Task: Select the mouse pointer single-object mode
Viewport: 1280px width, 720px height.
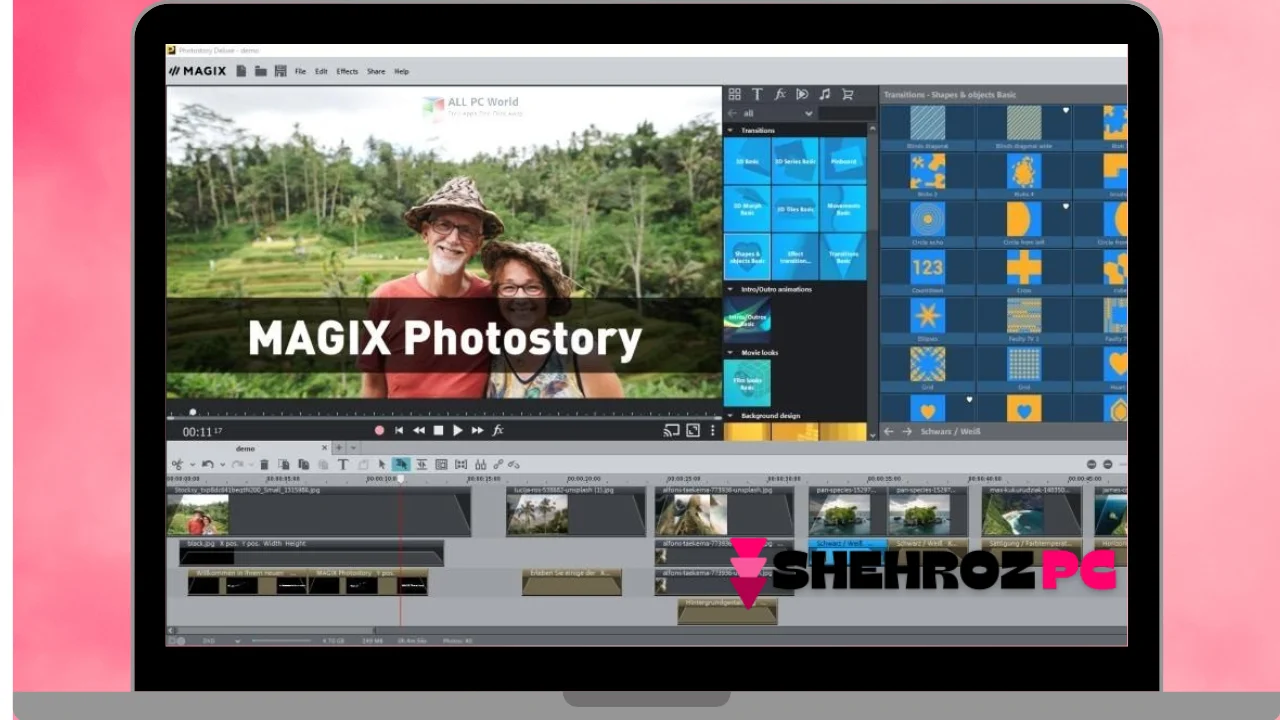Action: click(382, 464)
